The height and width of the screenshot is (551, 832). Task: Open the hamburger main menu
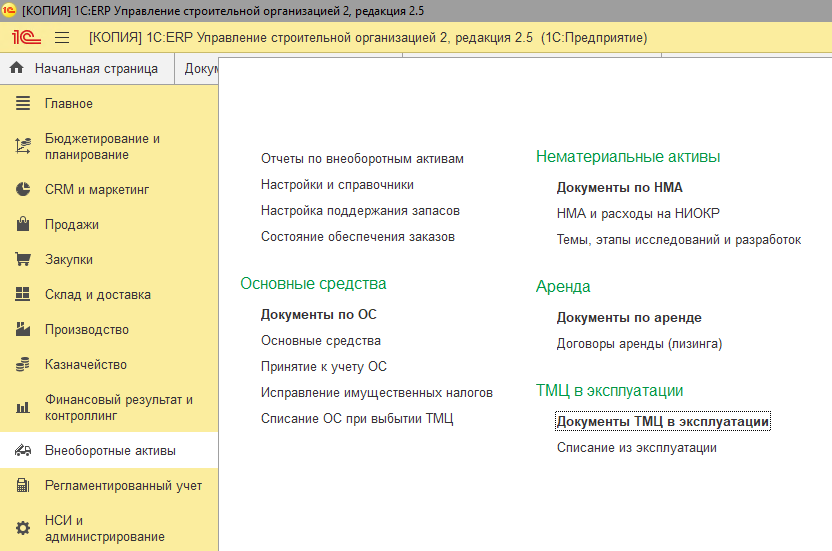pos(62,37)
